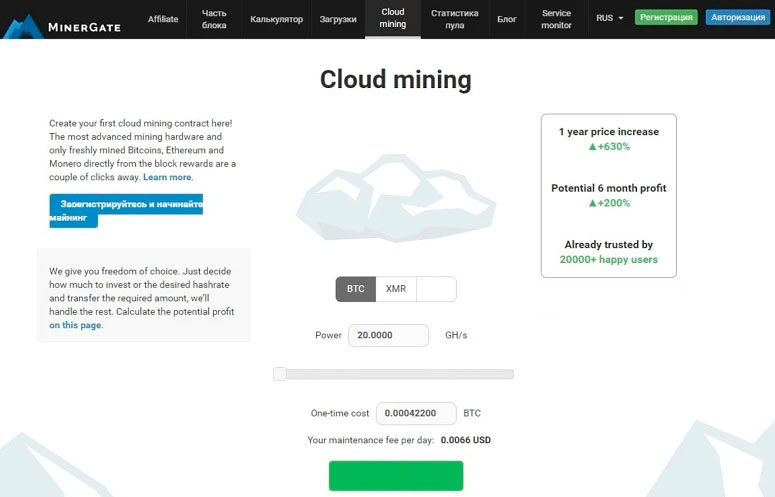Click the cloud illustration image
The width and height of the screenshot is (775, 497).
[x=395, y=198]
